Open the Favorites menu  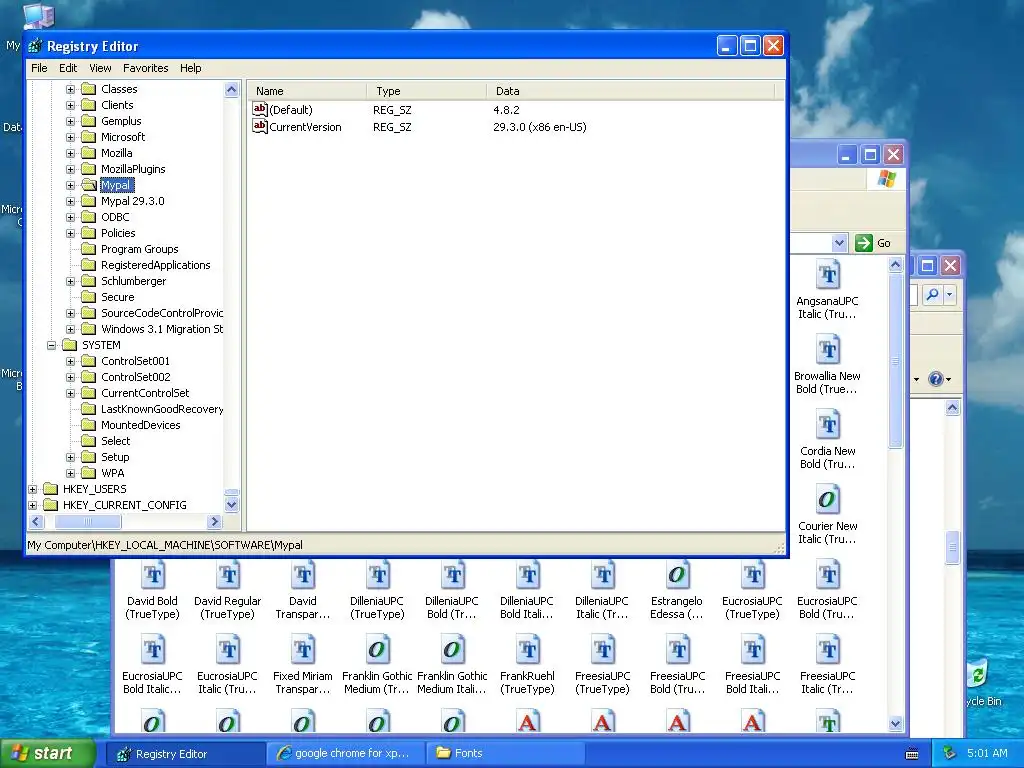(x=146, y=68)
